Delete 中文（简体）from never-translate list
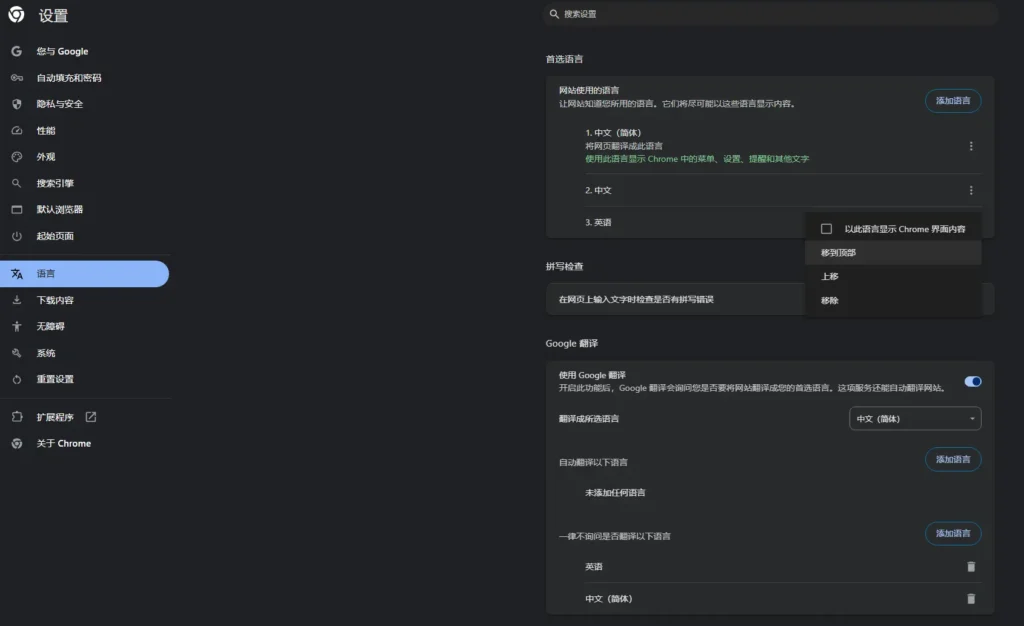This screenshot has height=626, width=1024. 970,599
